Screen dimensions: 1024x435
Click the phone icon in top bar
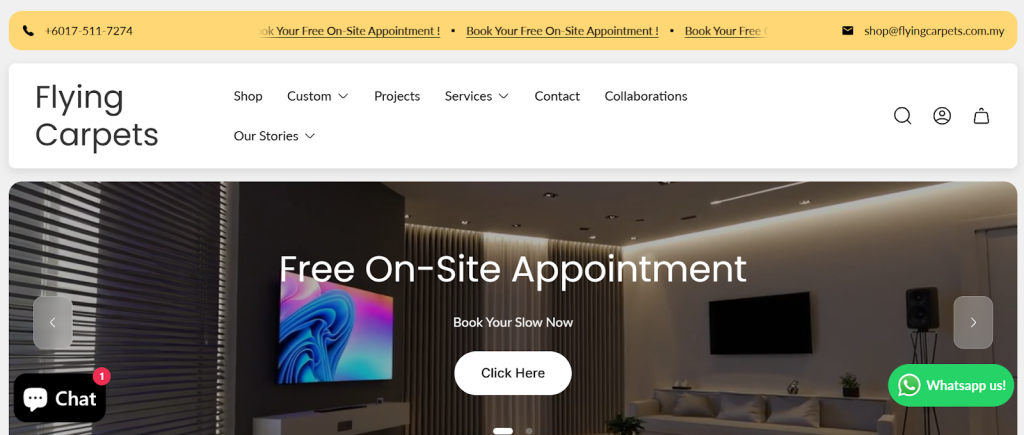tap(28, 31)
